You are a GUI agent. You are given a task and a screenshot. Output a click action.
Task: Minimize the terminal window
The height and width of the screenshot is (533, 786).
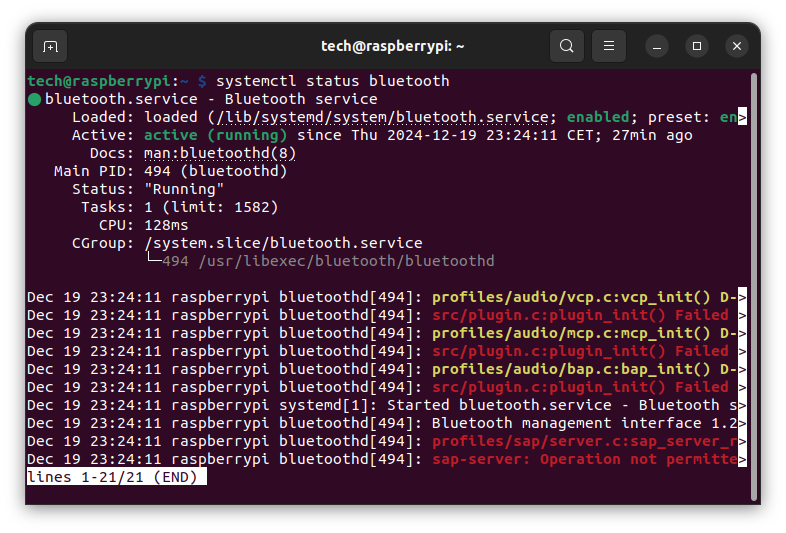coord(657,46)
